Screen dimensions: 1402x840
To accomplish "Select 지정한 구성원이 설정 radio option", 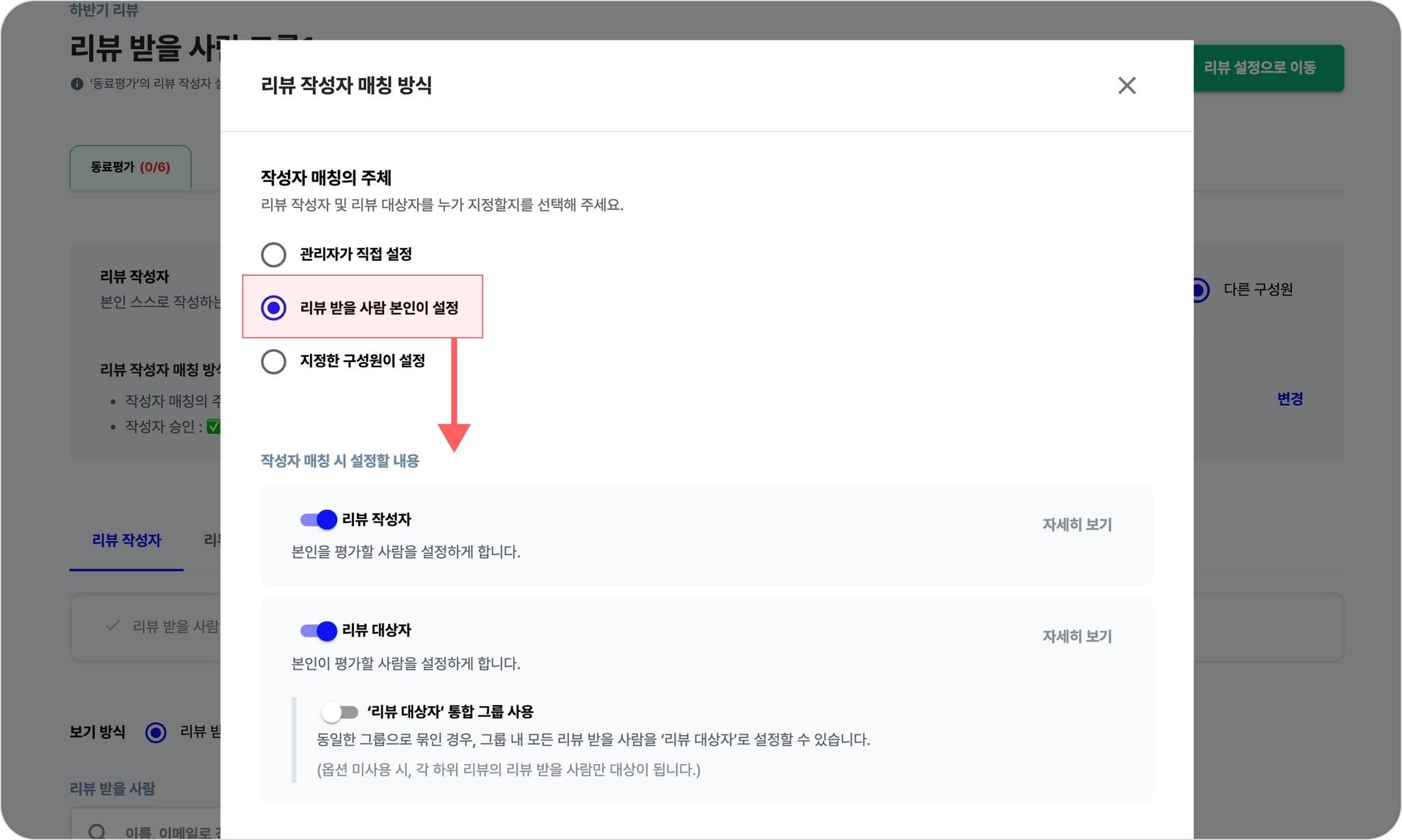I will point(273,361).
